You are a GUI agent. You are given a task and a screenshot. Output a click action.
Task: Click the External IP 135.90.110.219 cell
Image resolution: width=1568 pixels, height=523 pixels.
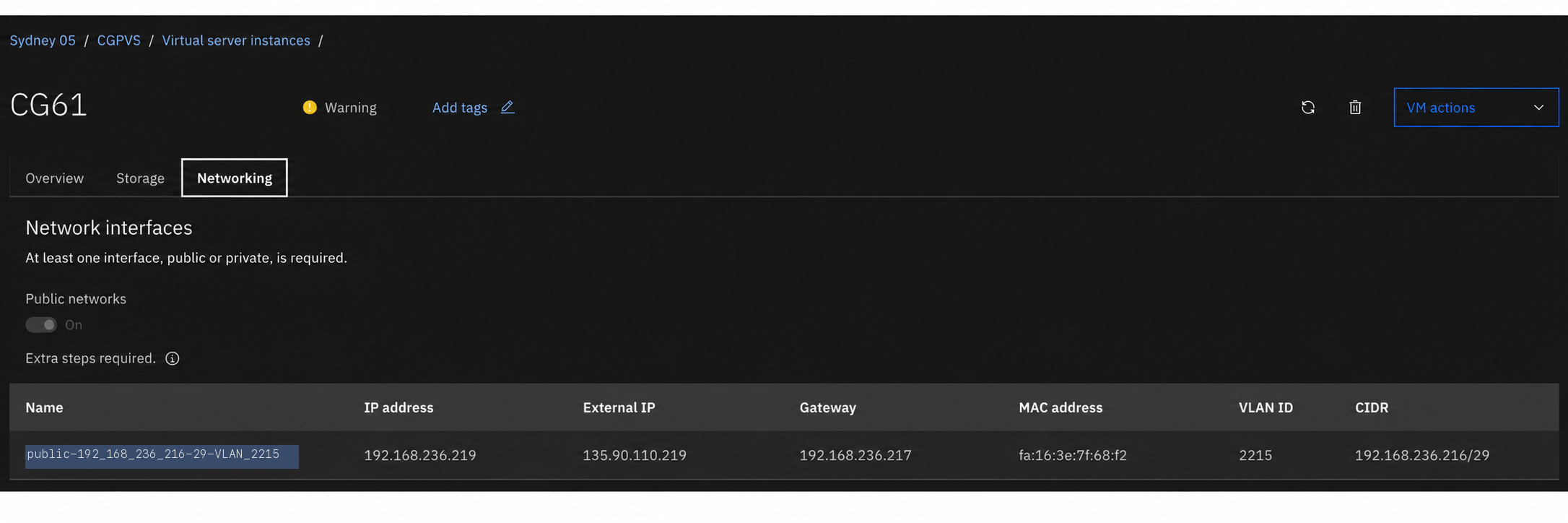[635, 455]
